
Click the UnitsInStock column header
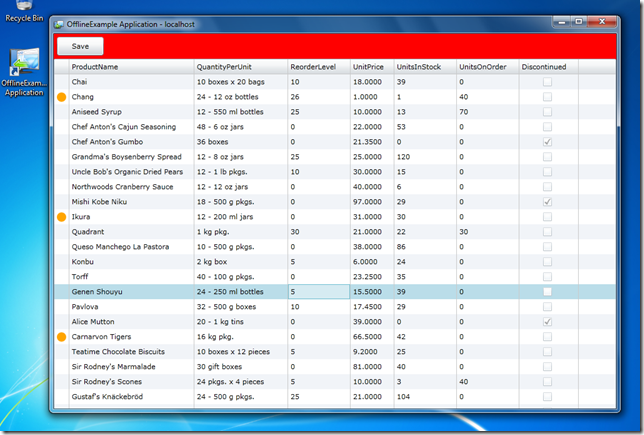423,67
